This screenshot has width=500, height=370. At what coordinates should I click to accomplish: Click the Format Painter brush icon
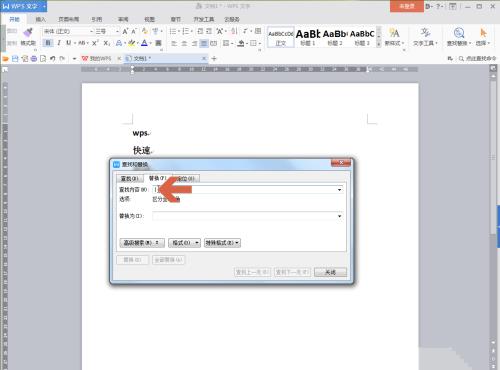click(28, 33)
